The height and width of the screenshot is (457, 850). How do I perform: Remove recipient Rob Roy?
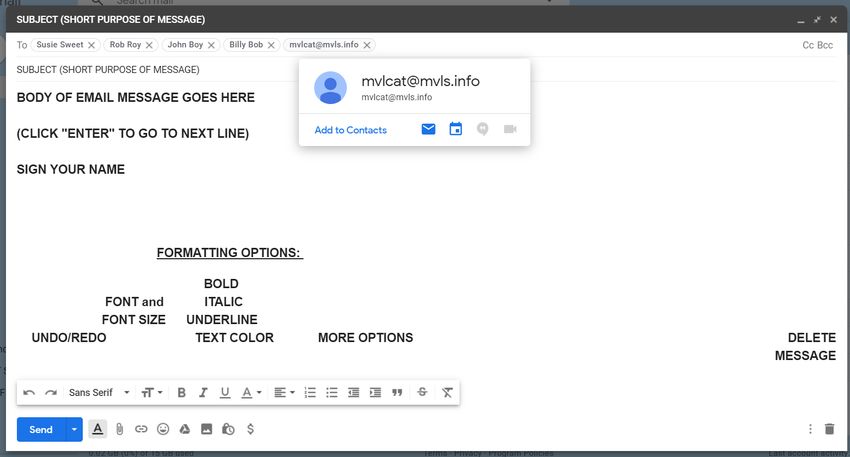pos(149,45)
